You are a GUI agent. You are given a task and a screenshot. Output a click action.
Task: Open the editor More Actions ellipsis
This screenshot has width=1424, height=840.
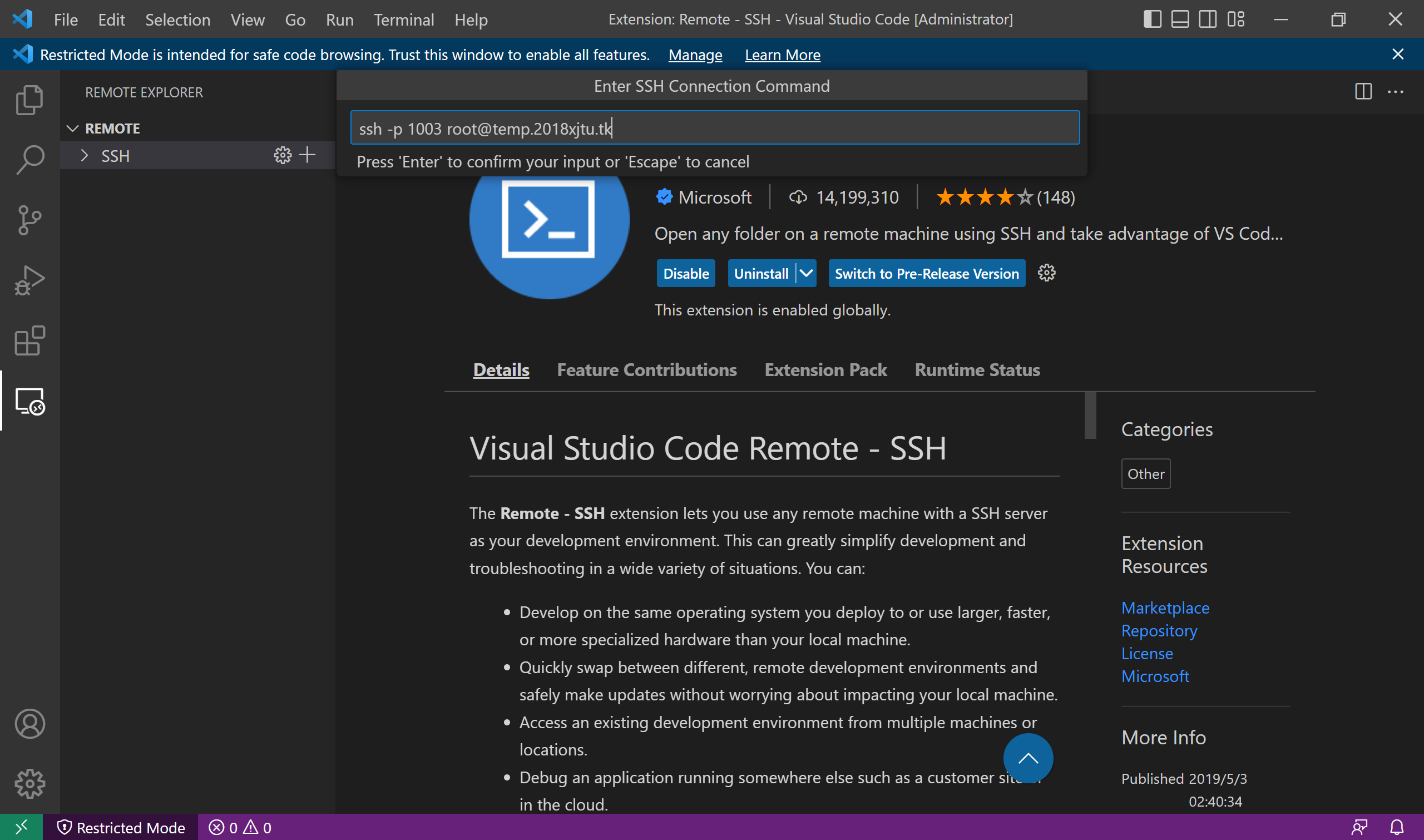pos(1395,92)
